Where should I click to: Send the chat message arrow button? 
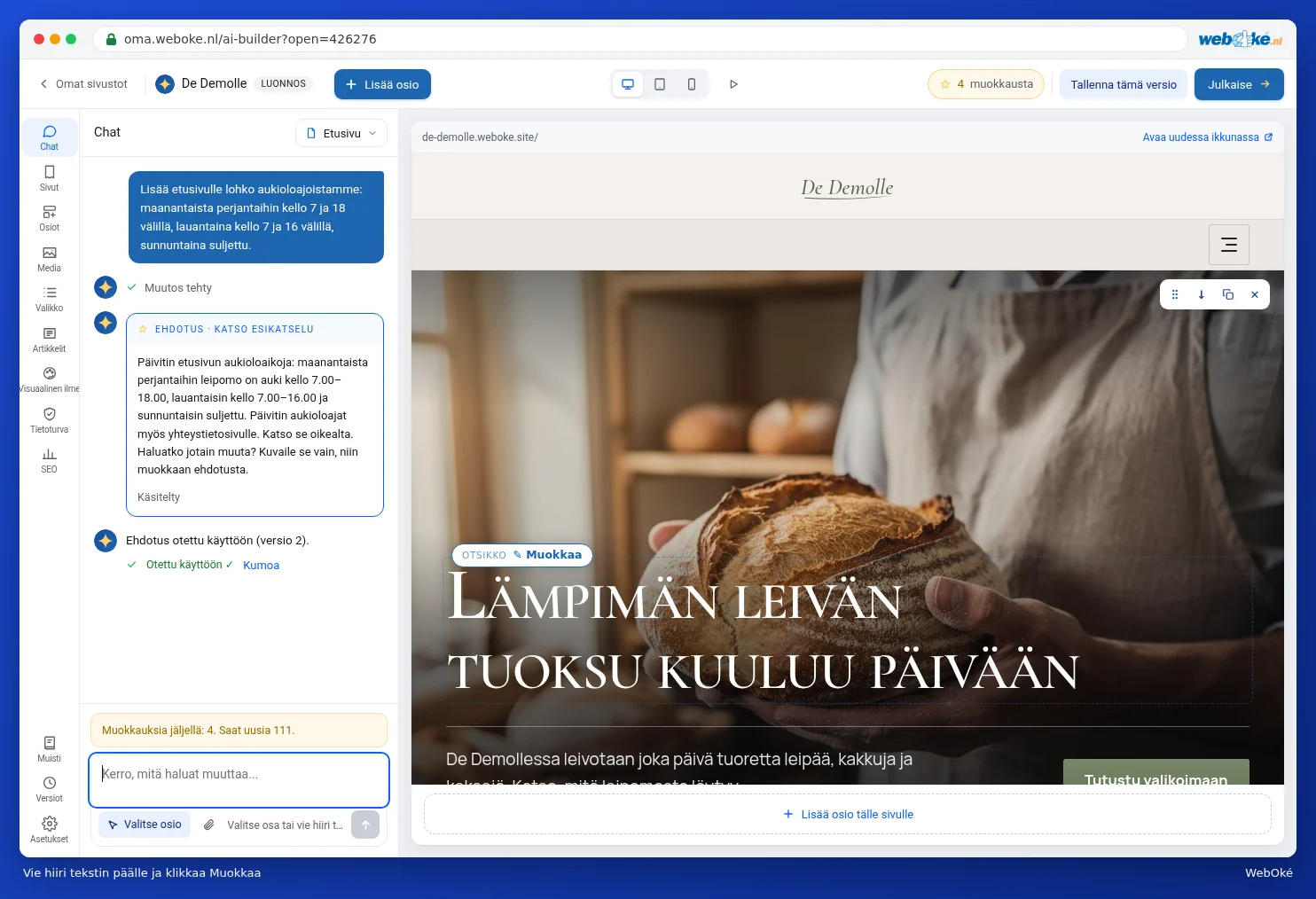[x=365, y=825]
